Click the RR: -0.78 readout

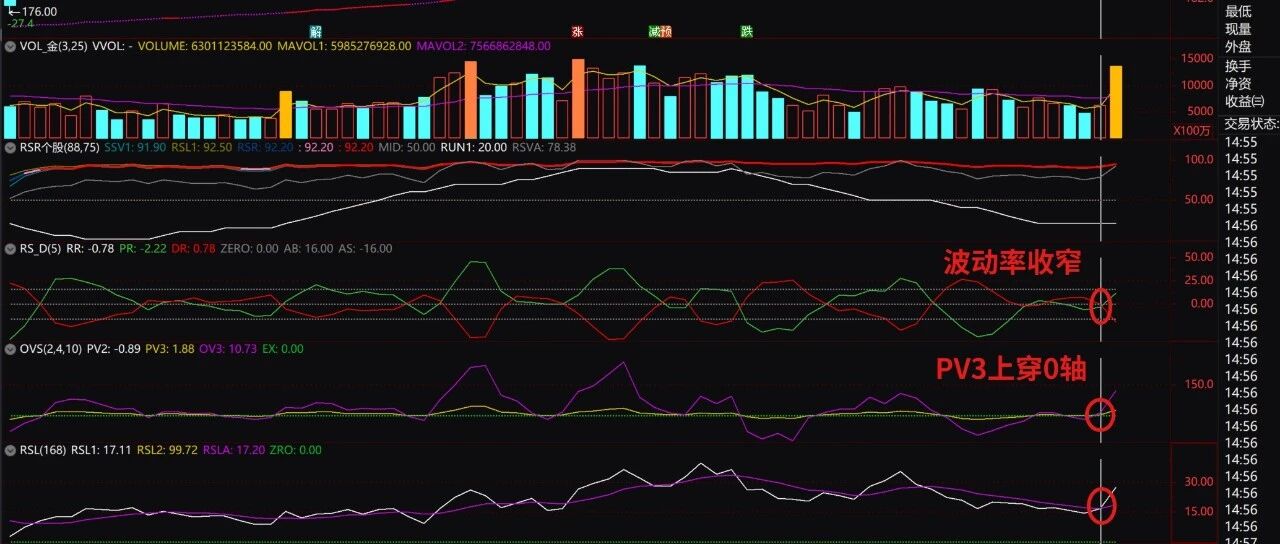[x=88, y=248]
